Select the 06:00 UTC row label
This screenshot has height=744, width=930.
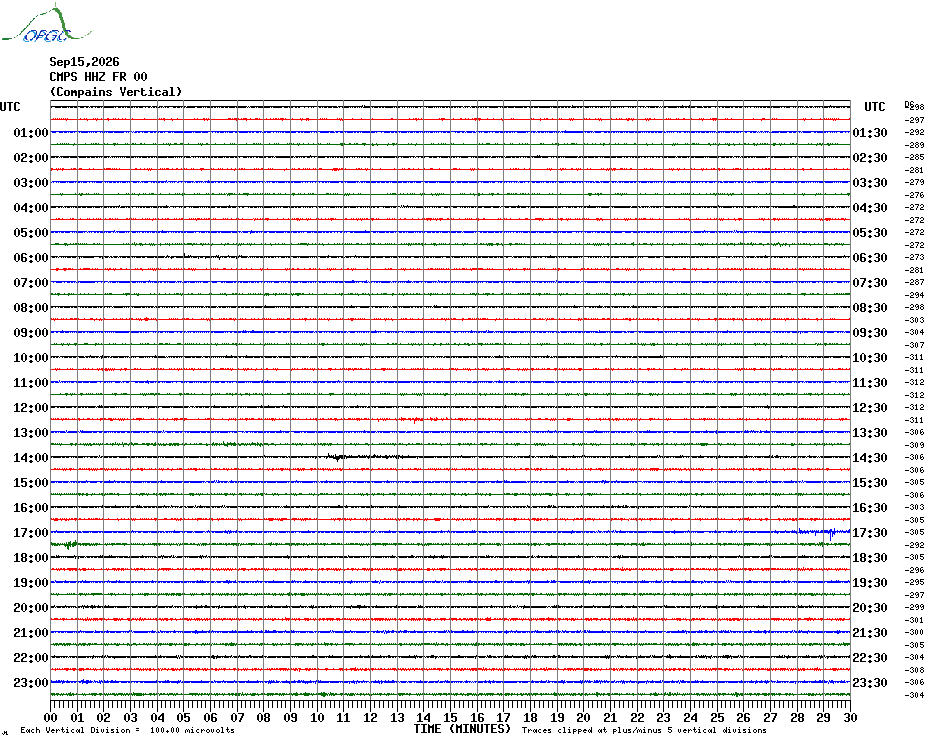[31, 257]
